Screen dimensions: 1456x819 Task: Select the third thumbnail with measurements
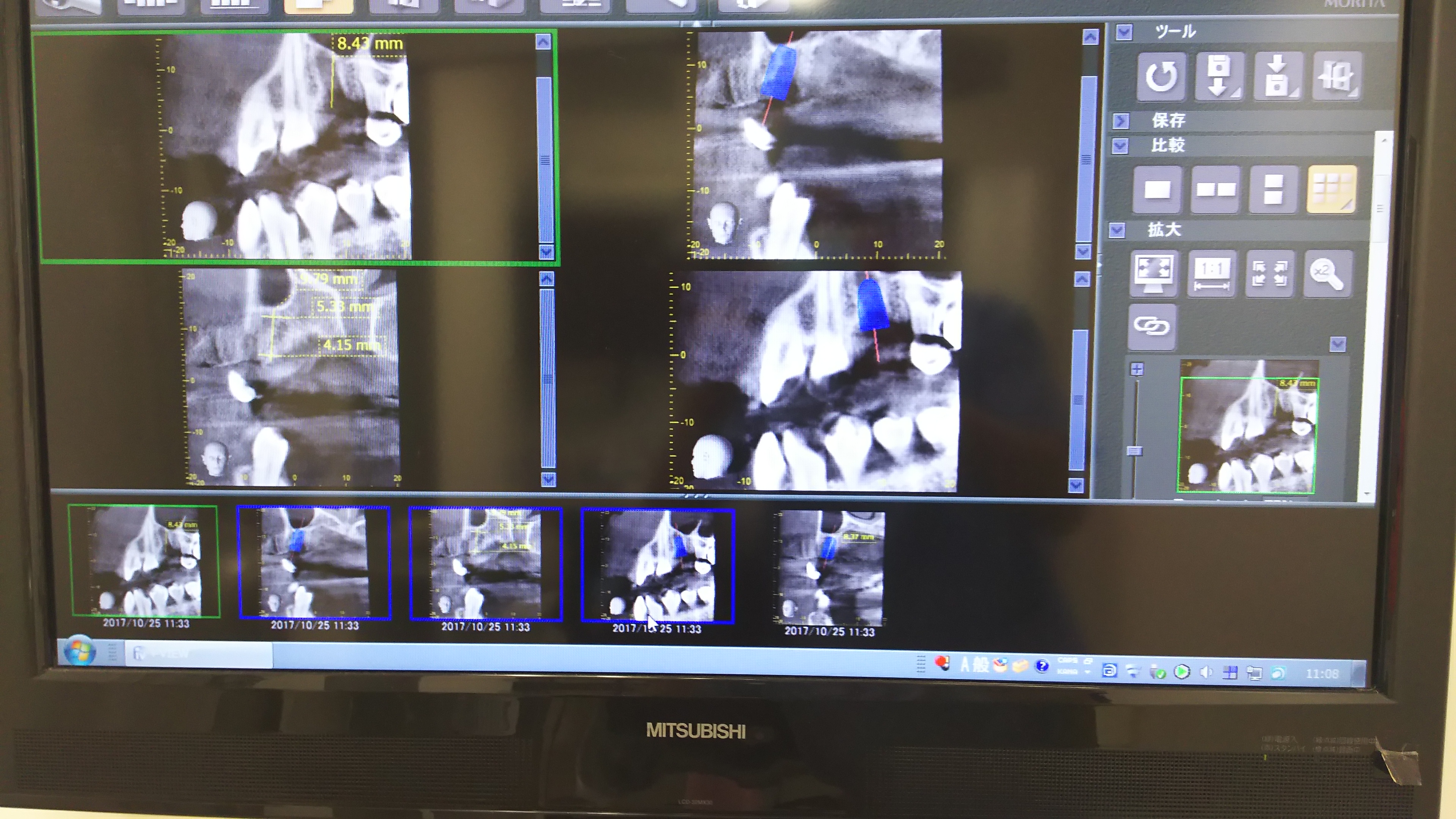486,564
